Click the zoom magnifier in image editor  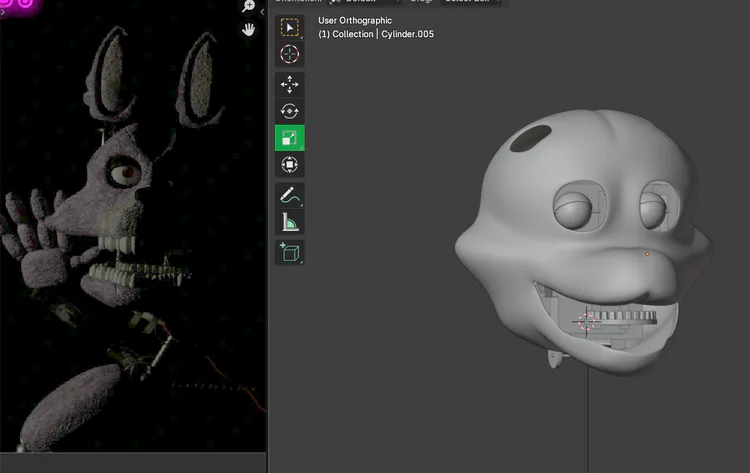(249, 6)
